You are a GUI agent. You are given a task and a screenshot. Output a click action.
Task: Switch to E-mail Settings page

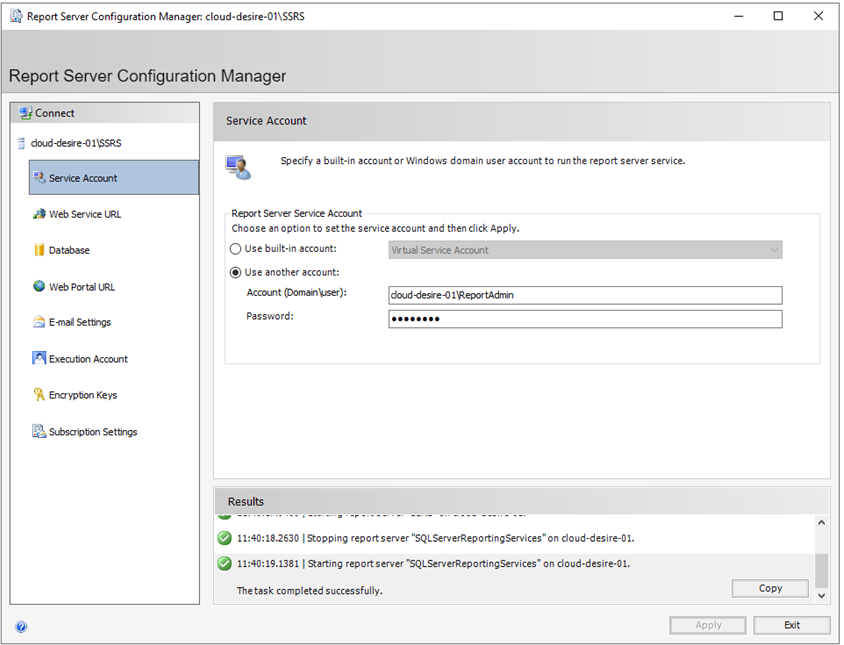coord(80,322)
